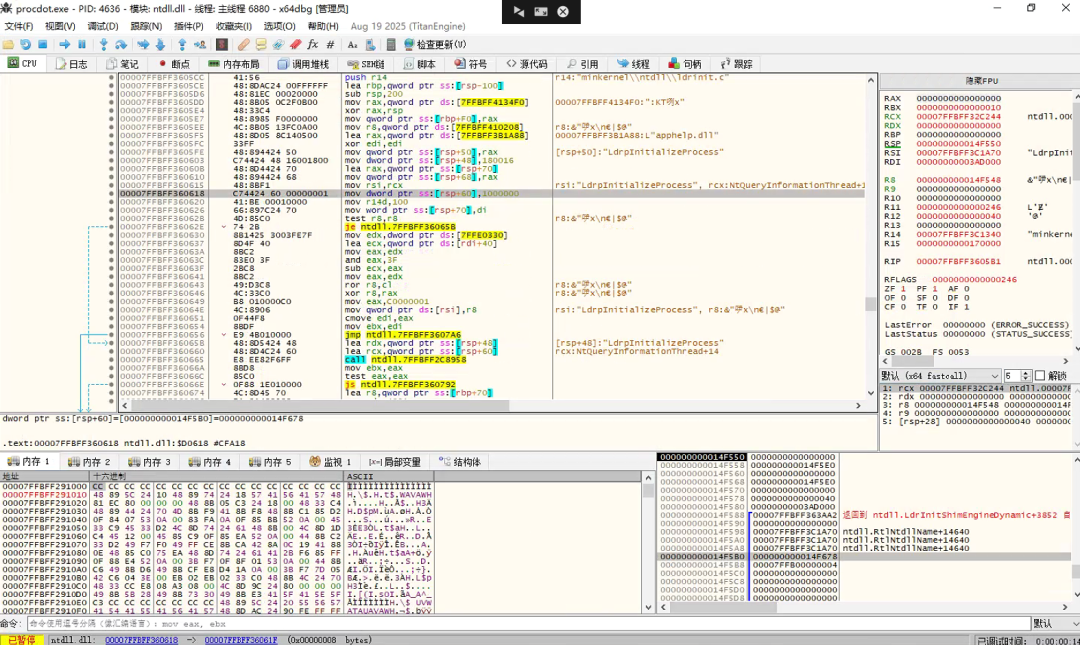Switch to the 断点 tab
Viewport: 1080px width, 645px height.
[174, 64]
